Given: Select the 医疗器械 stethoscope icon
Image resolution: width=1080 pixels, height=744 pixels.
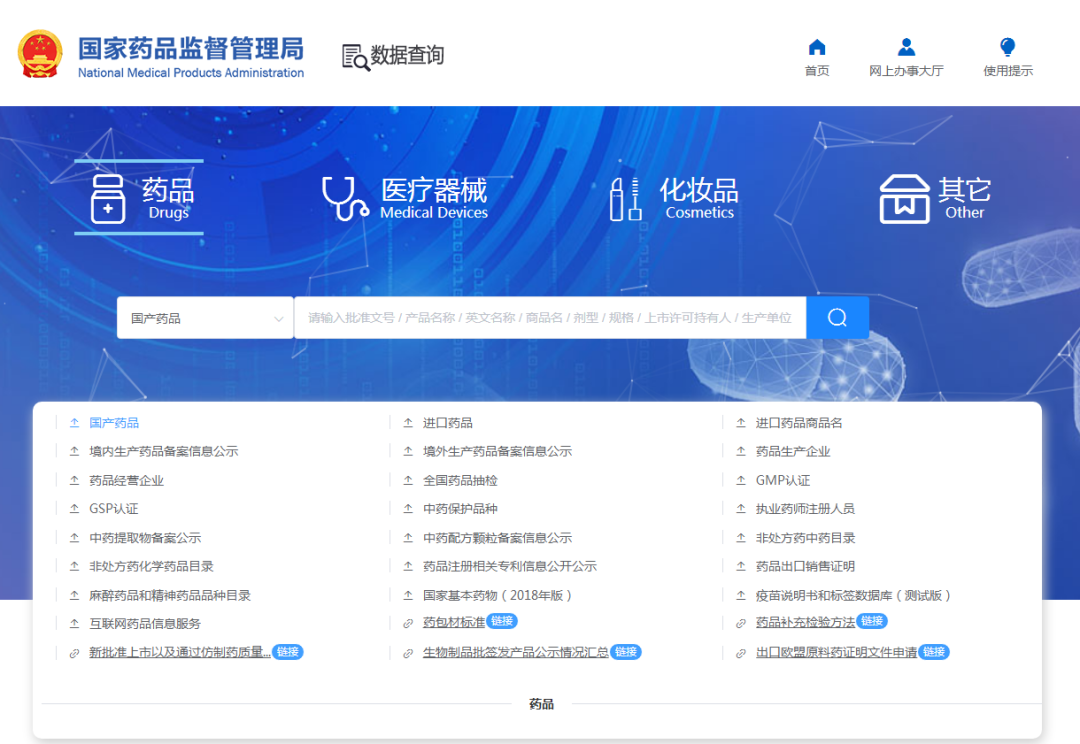Looking at the screenshot, I should 345,198.
